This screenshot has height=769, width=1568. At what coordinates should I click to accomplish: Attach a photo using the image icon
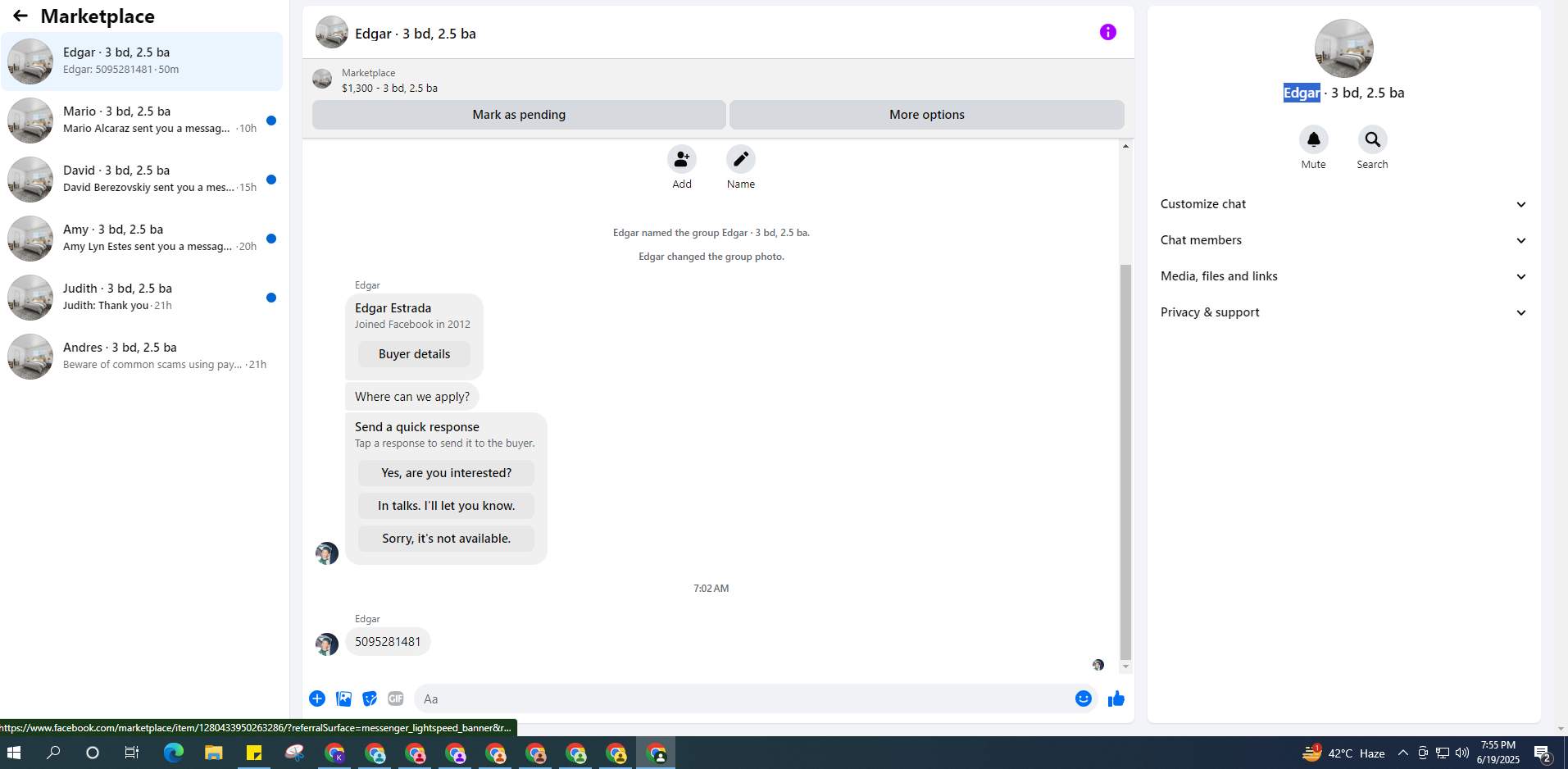coord(343,698)
